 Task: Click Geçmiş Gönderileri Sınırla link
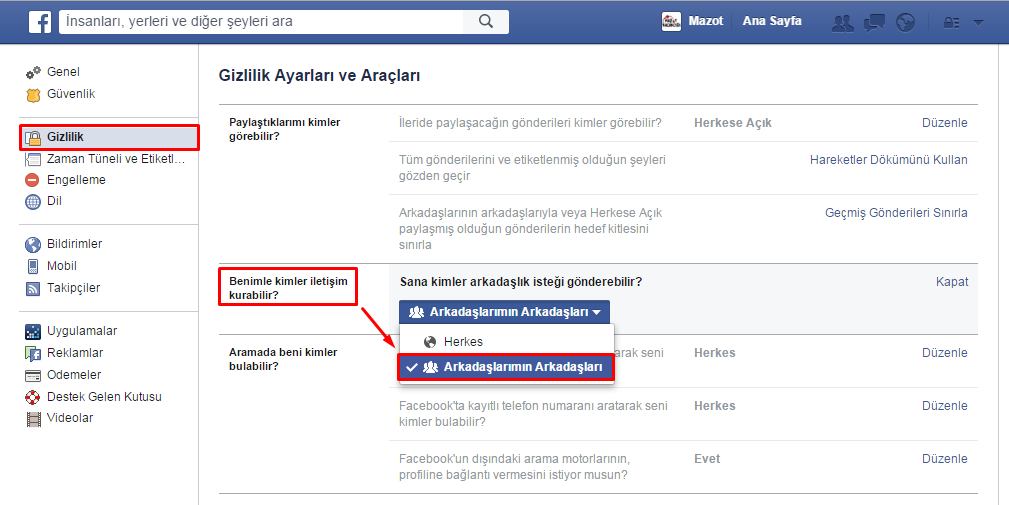click(x=895, y=213)
